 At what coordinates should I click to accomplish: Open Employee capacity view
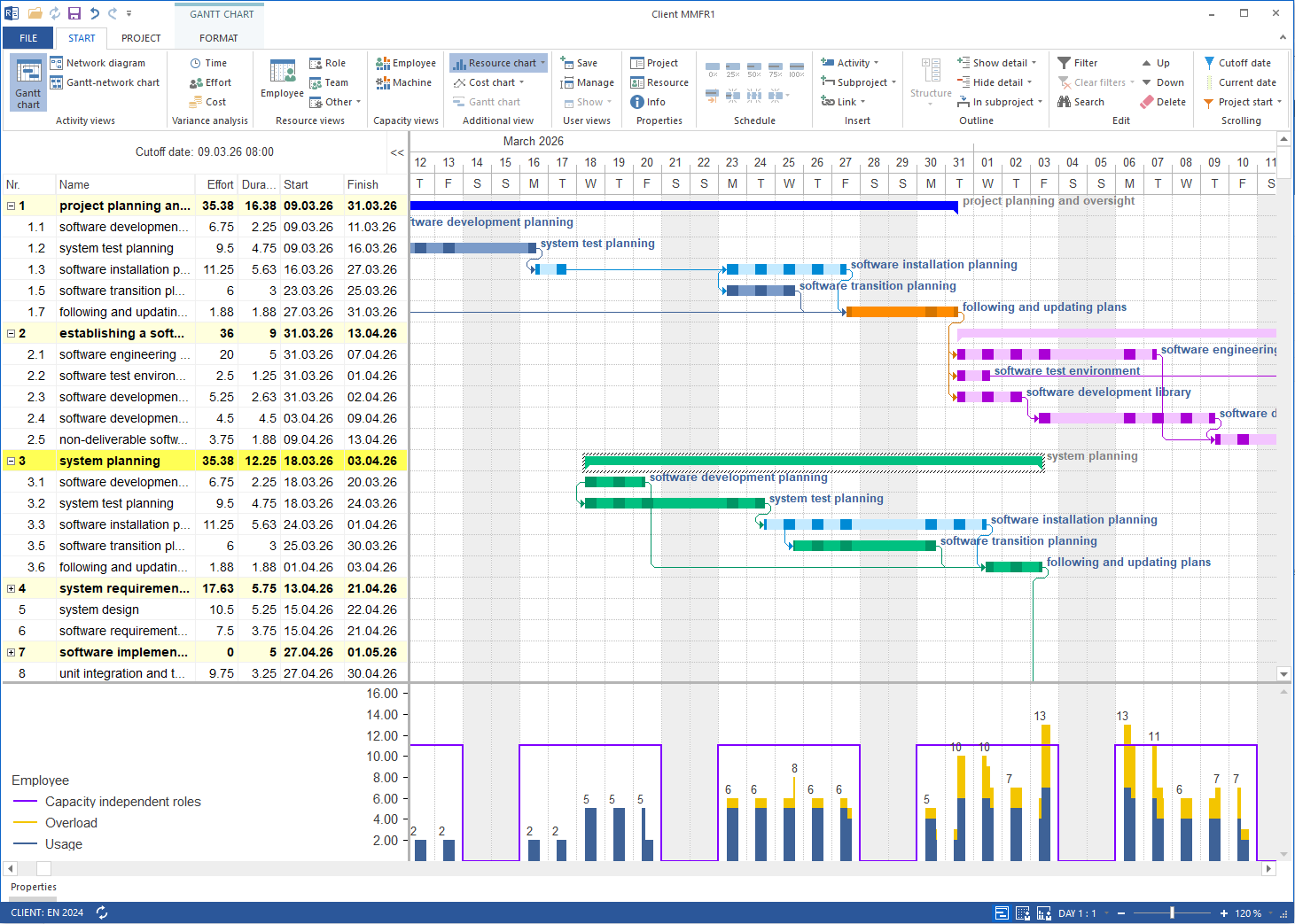pyautogui.click(x=406, y=63)
